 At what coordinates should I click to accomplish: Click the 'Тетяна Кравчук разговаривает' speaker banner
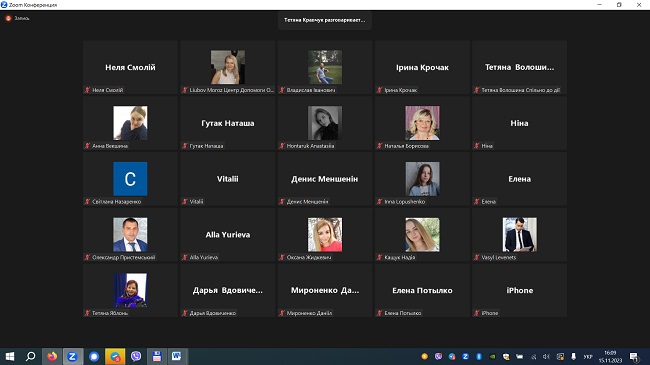click(325, 20)
